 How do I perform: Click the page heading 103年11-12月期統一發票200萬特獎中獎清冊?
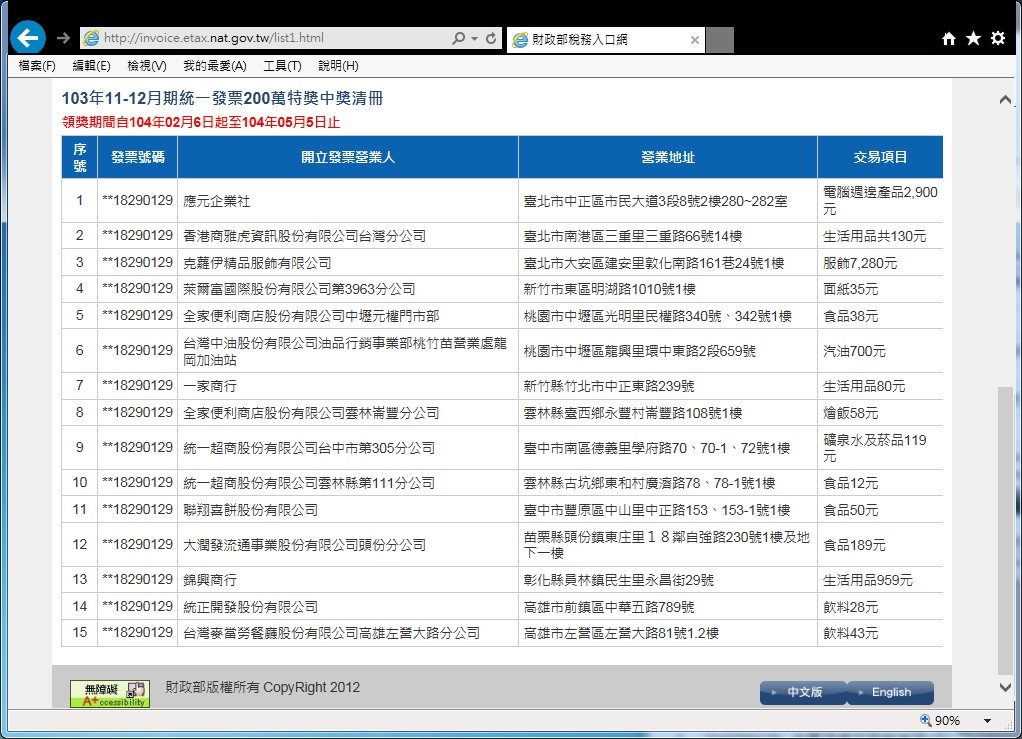(x=222, y=98)
